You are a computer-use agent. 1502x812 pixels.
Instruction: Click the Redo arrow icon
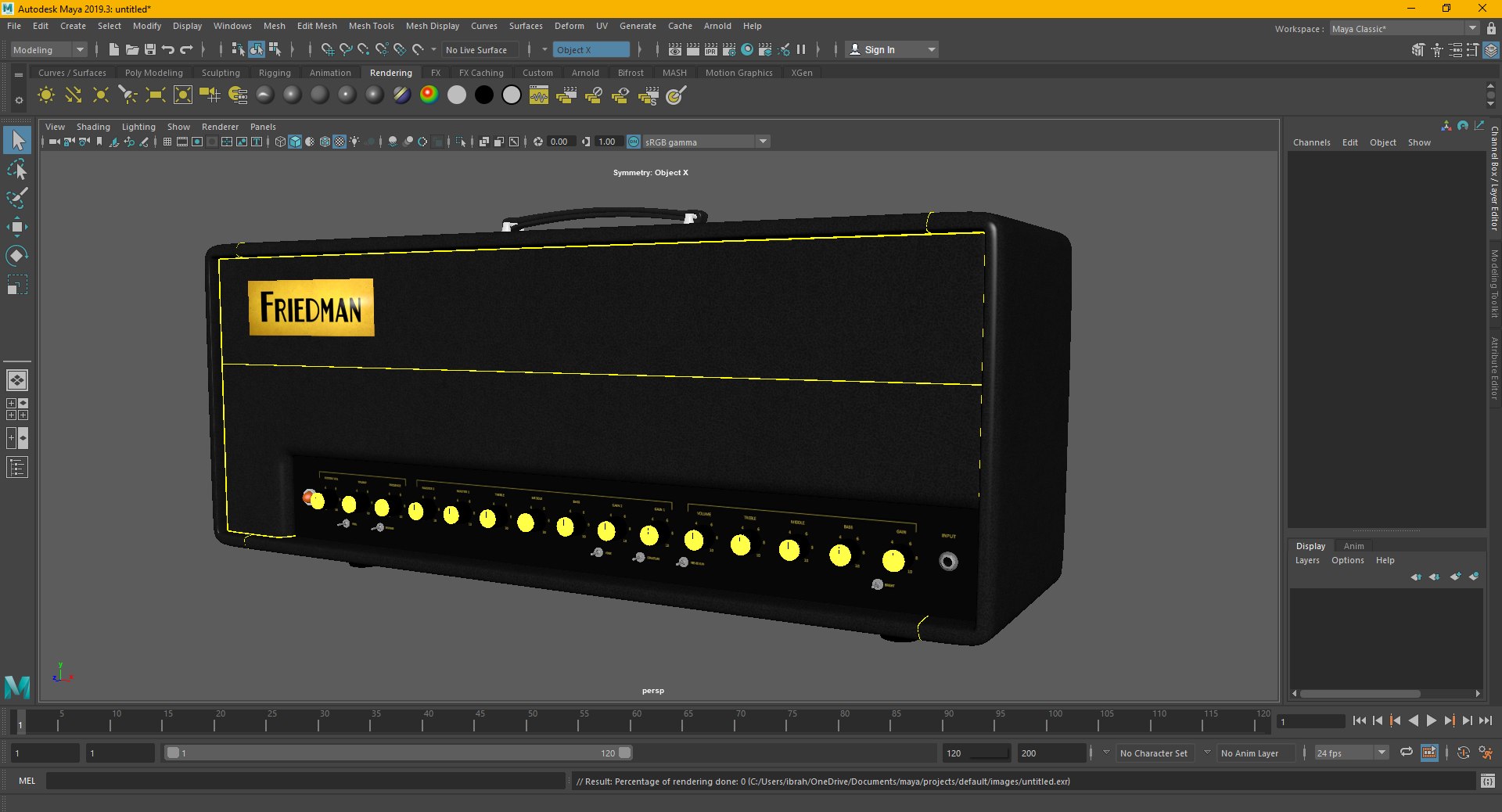pos(186,49)
